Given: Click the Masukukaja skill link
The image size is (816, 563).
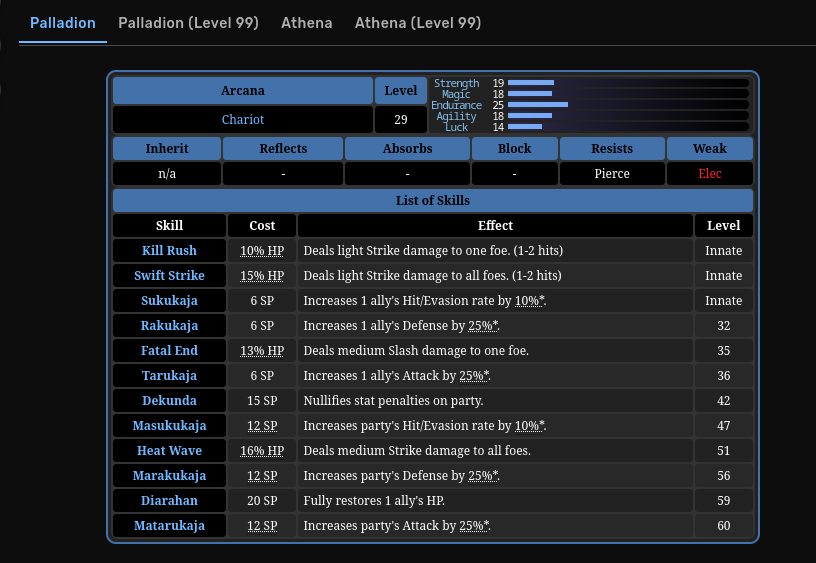Looking at the screenshot, I should coord(169,426).
